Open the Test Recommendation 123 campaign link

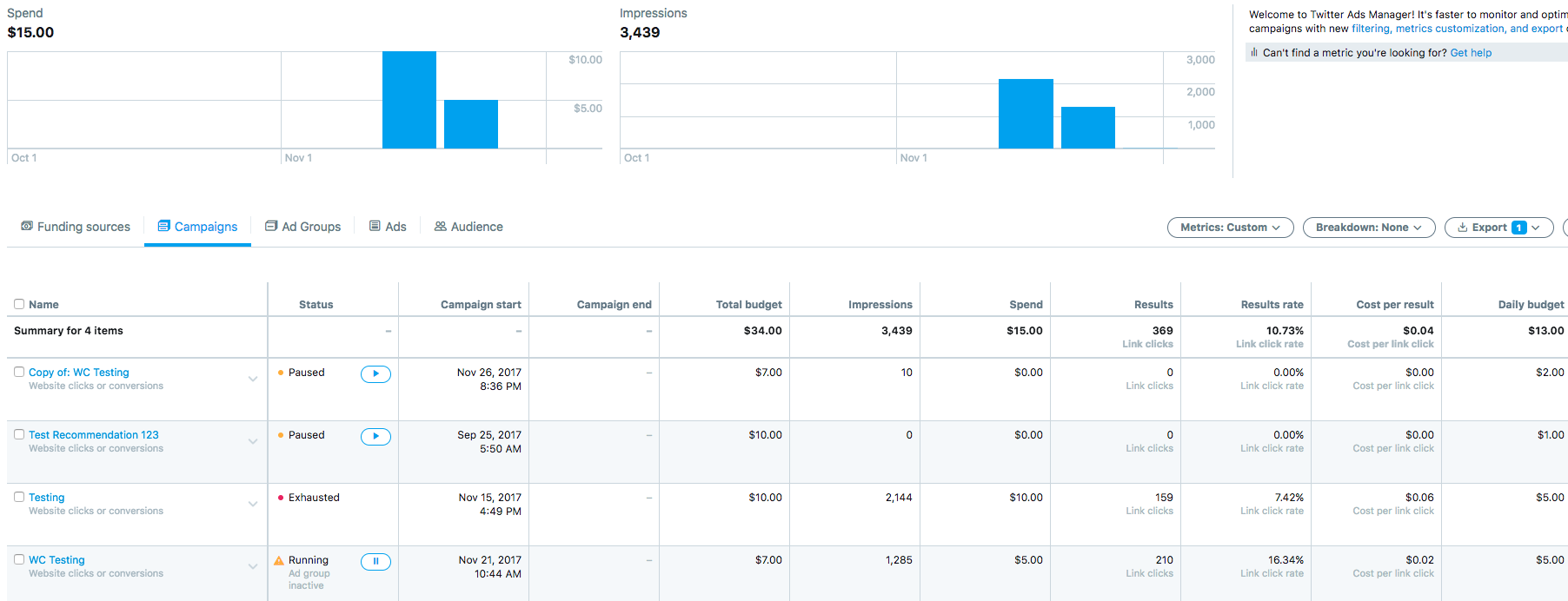pos(94,435)
